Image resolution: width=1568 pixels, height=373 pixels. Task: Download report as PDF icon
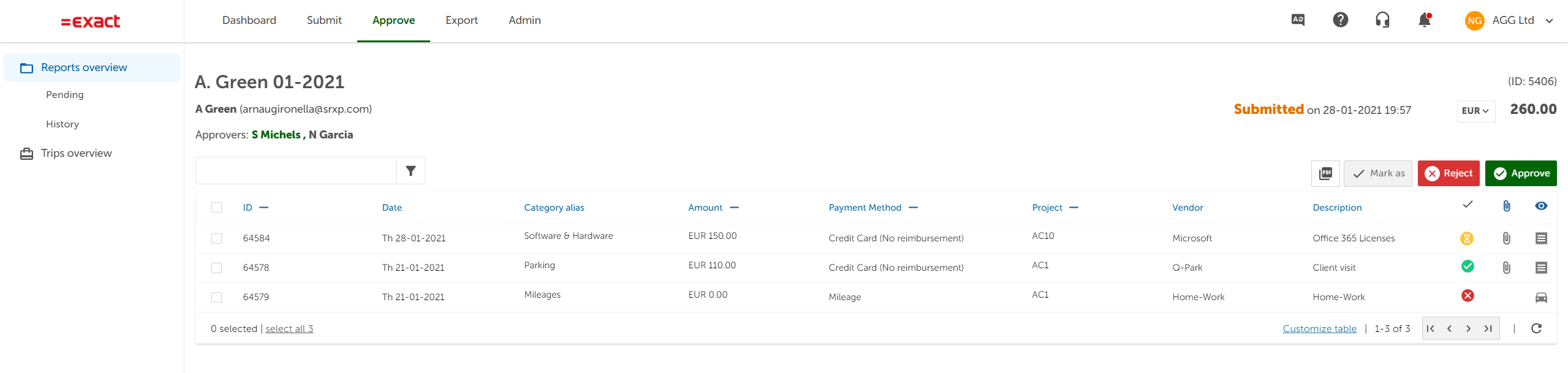click(x=1325, y=173)
